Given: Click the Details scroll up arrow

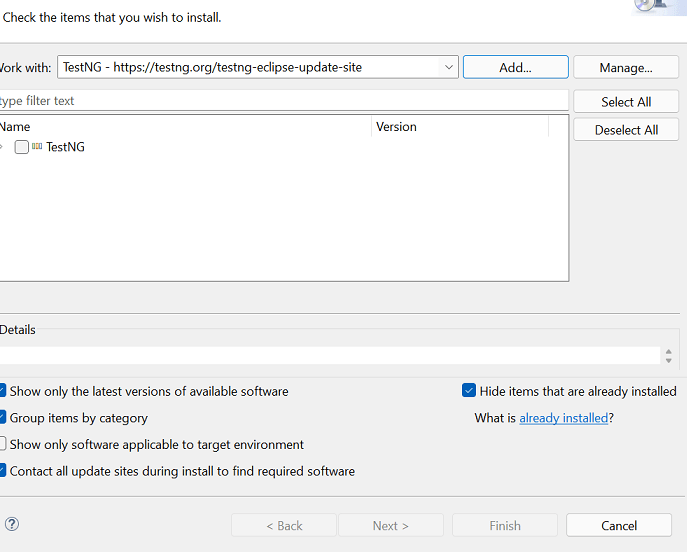Looking at the screenshot, I should (669, 352).
